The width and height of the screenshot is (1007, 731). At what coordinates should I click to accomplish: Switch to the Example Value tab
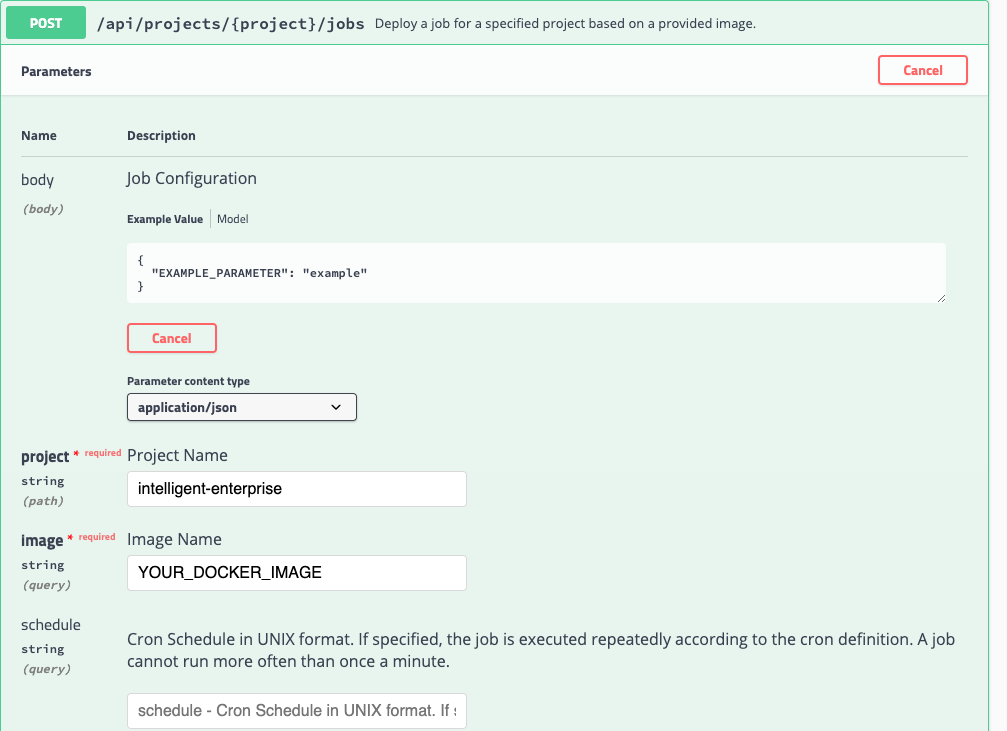(x=164, y=219)
